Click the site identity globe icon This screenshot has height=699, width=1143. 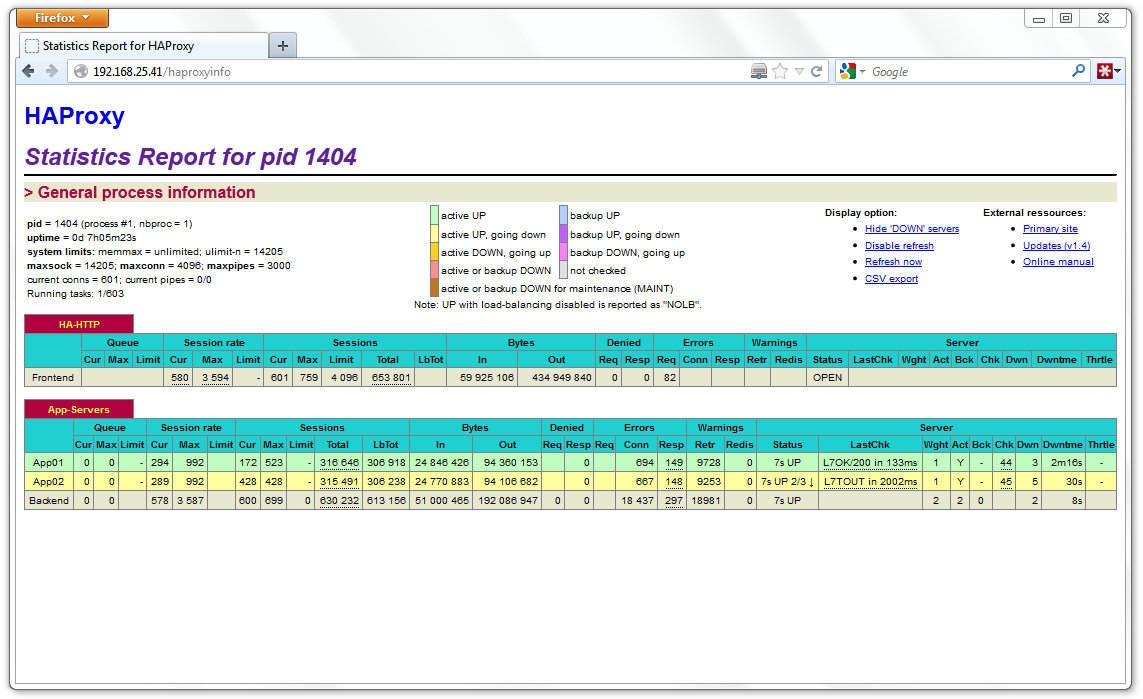click(x=79, y=71)
